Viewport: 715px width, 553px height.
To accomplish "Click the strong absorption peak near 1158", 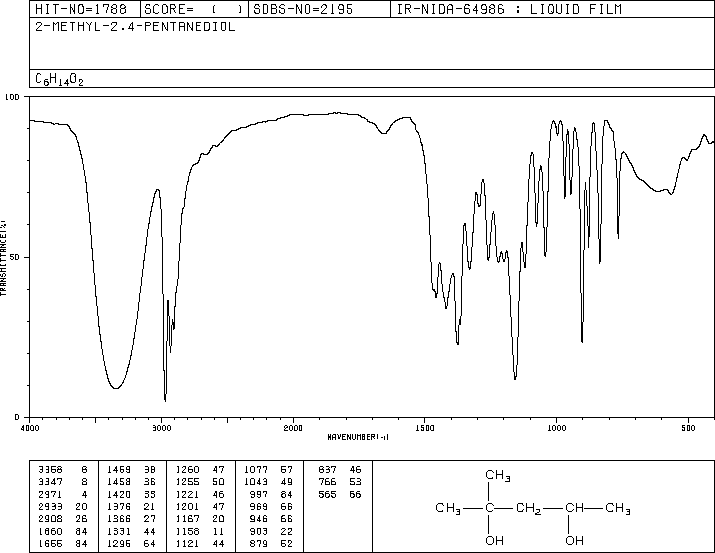I will [x=515, y=378].
